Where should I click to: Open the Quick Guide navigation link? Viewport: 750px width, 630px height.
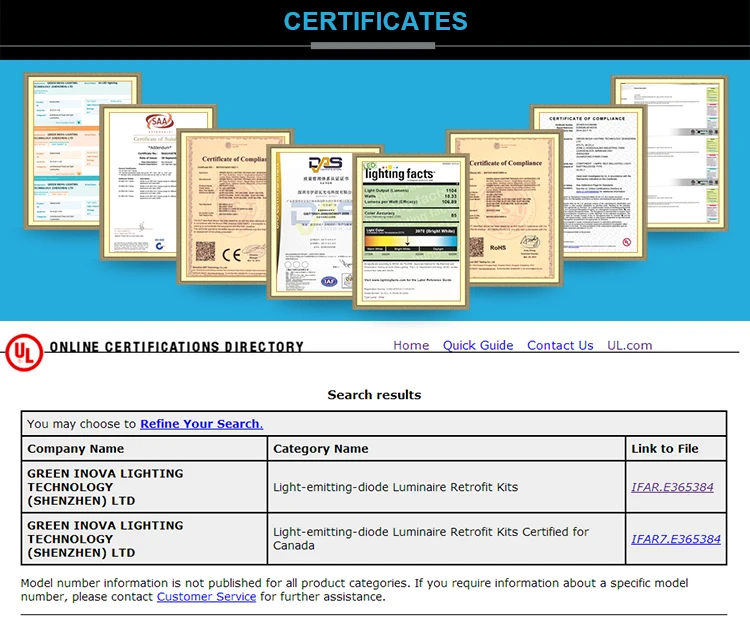tap(478, 345)
